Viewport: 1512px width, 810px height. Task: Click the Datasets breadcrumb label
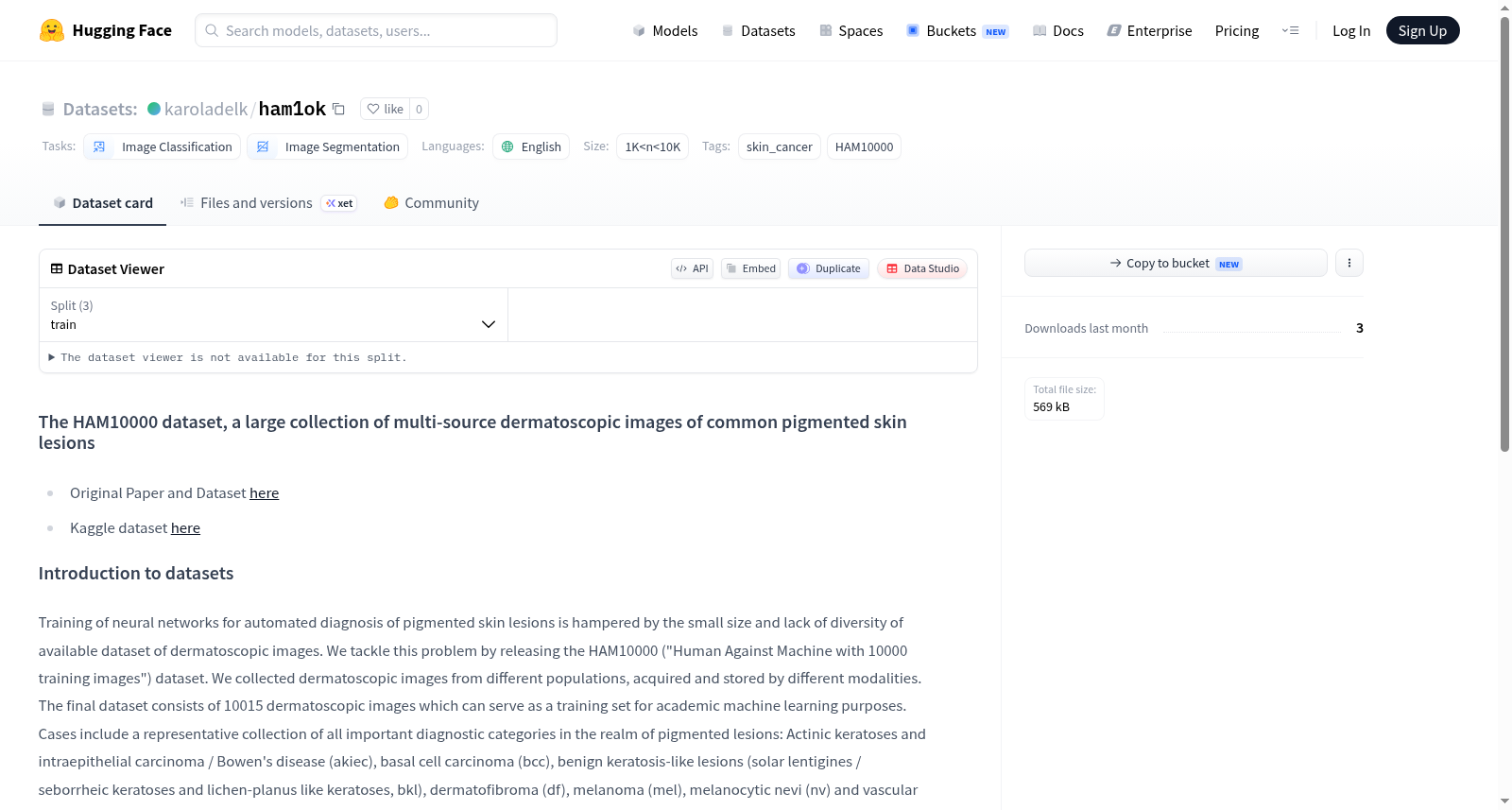point(100,109)
